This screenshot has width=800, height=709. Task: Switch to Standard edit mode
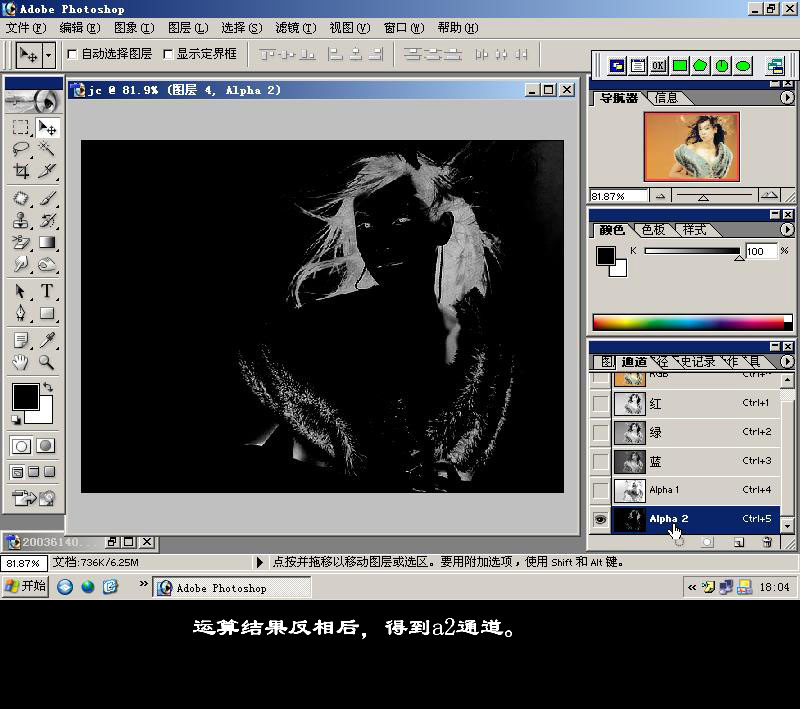click(x=21, y=446)
